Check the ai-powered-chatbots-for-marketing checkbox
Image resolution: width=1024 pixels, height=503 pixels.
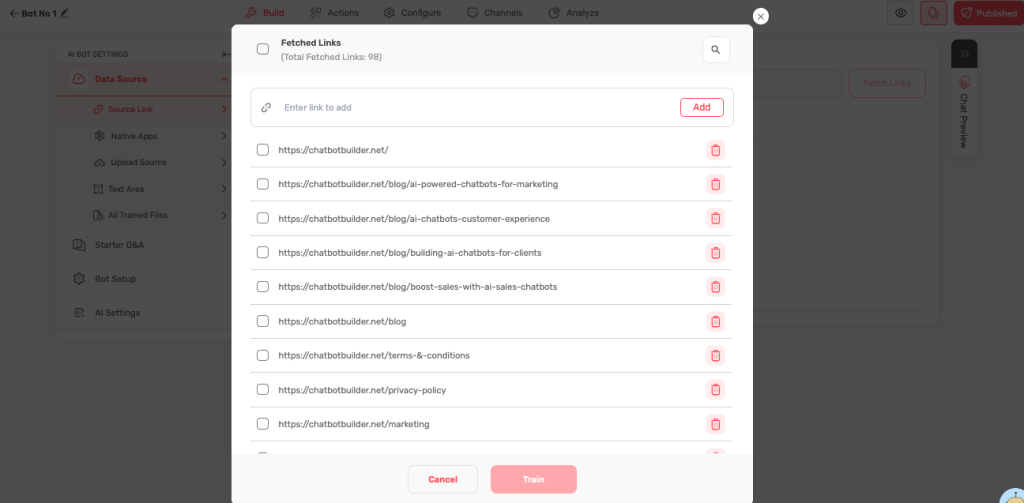pos(263,184)
